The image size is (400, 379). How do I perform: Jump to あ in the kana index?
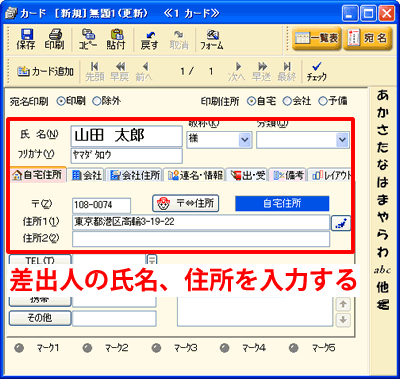point(383,95)
